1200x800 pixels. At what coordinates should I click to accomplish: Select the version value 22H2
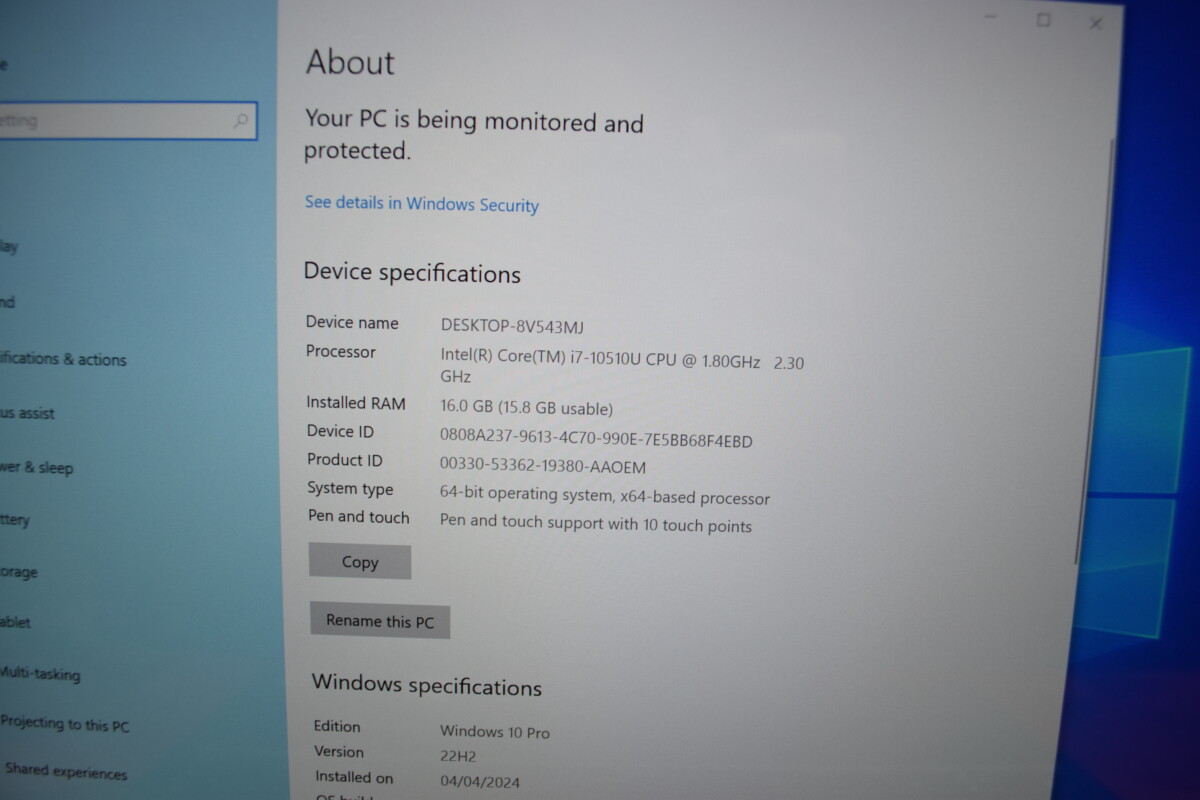click(459, 758)
